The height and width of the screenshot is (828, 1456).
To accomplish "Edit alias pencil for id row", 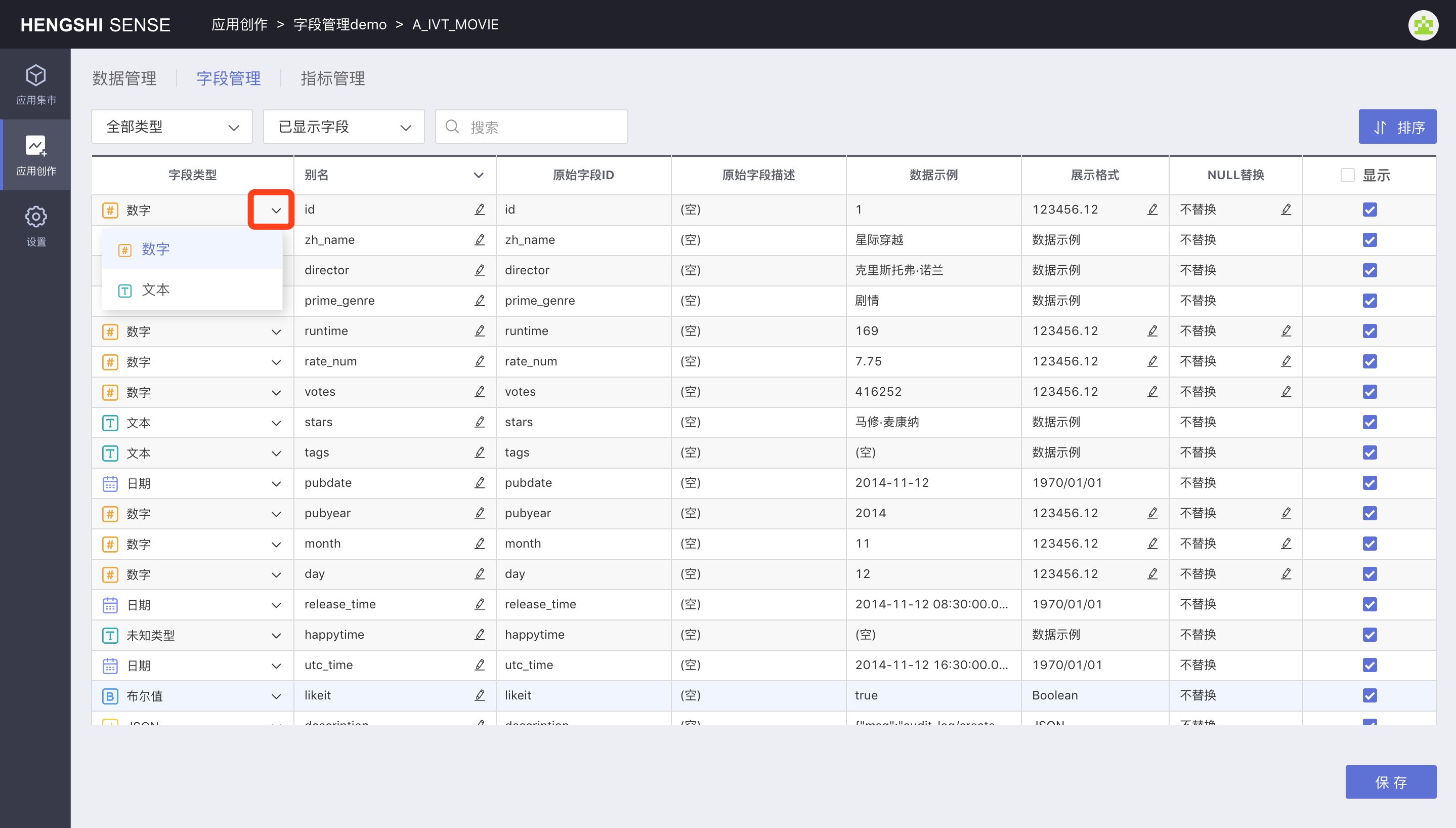I will tap(480, 209).
